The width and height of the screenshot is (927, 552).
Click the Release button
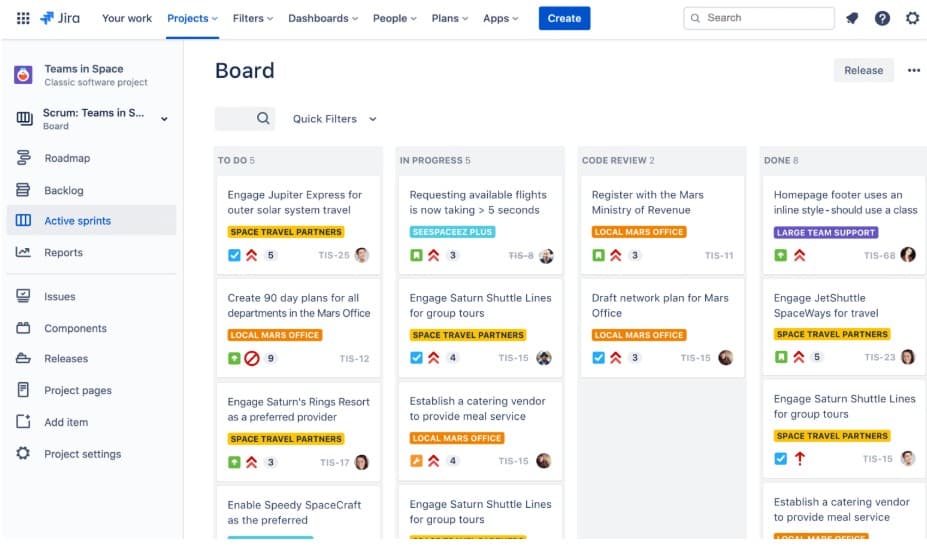[x=863, y=71]
